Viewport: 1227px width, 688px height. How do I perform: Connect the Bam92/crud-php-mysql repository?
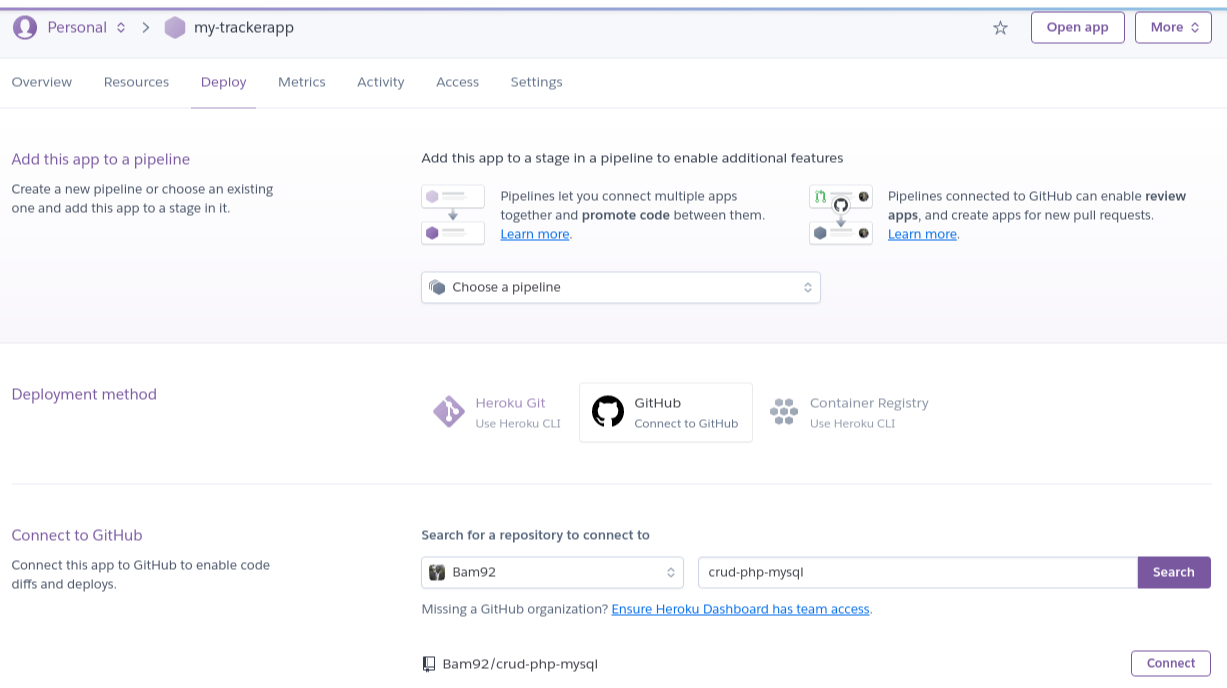click(x=1171, y=663)
